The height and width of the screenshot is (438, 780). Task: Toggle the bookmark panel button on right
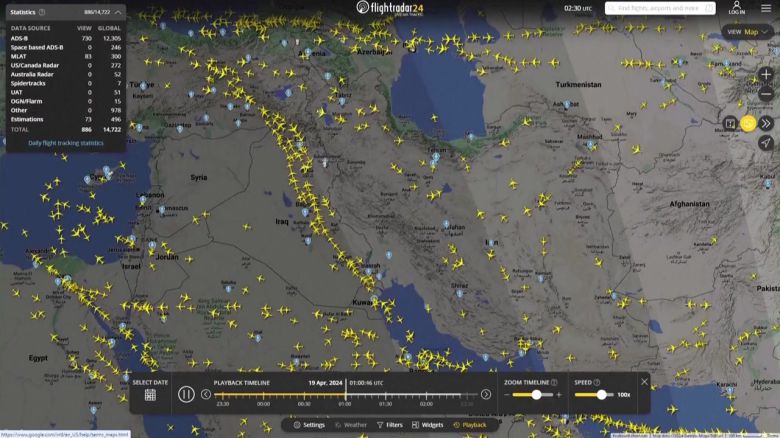pyautogui.click(x=730, y=123)
